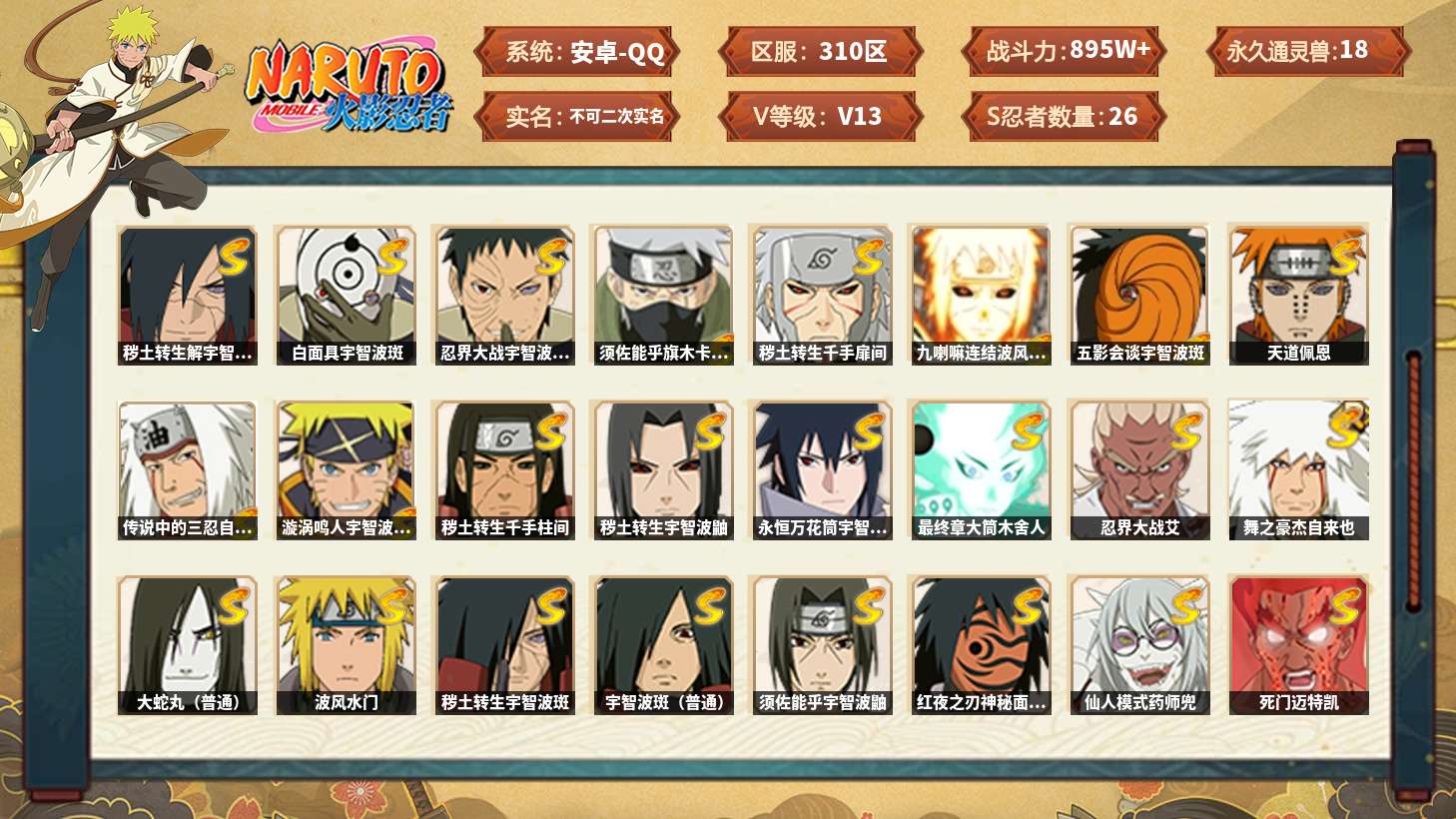Screen dimensions: 1456x819
Task: Open the 大蛇丸（普通） character icon
Action: (x=188, y=645)
